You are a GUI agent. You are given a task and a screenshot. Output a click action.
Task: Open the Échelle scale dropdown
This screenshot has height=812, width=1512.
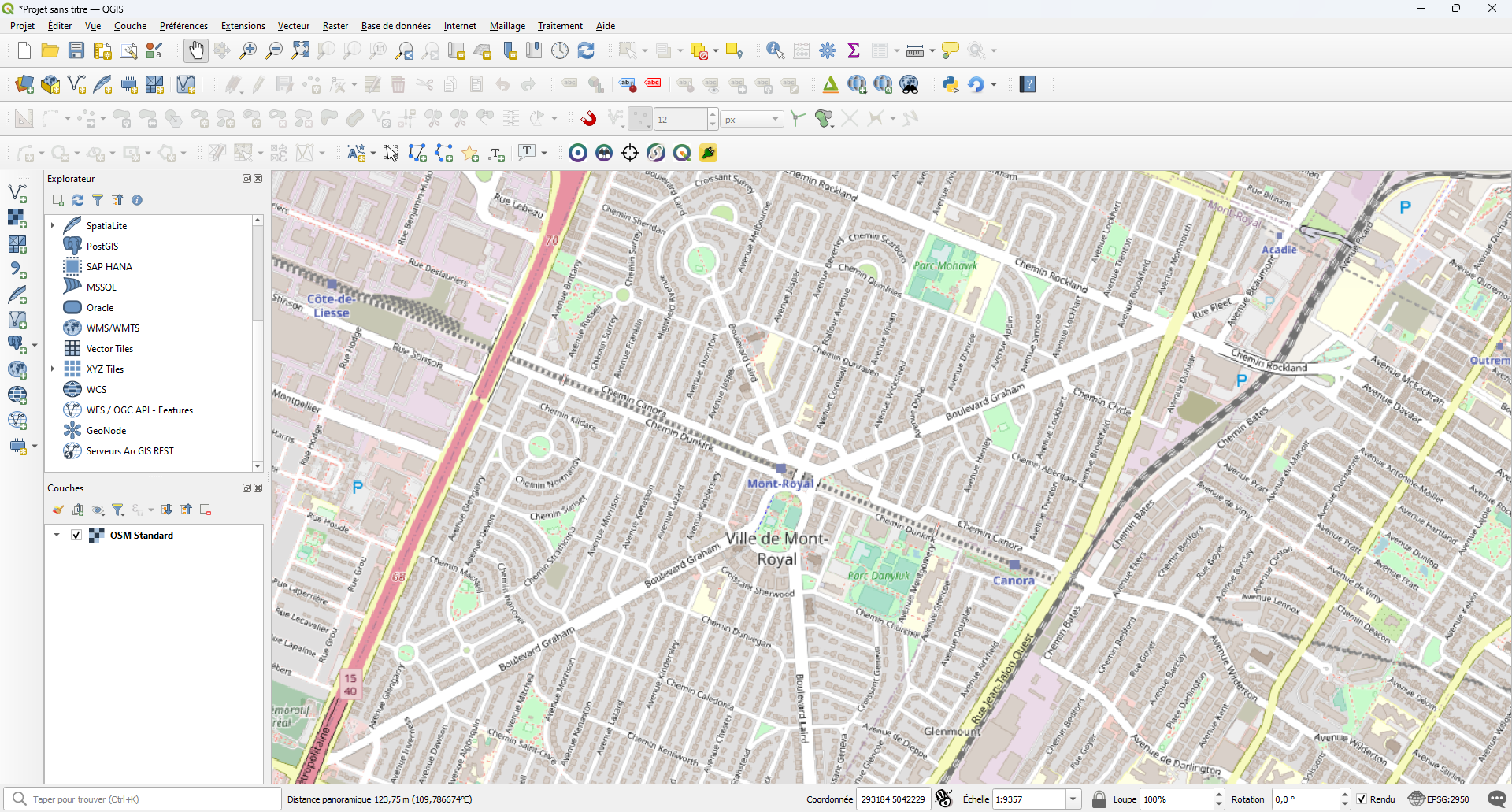coord(1073,799)
